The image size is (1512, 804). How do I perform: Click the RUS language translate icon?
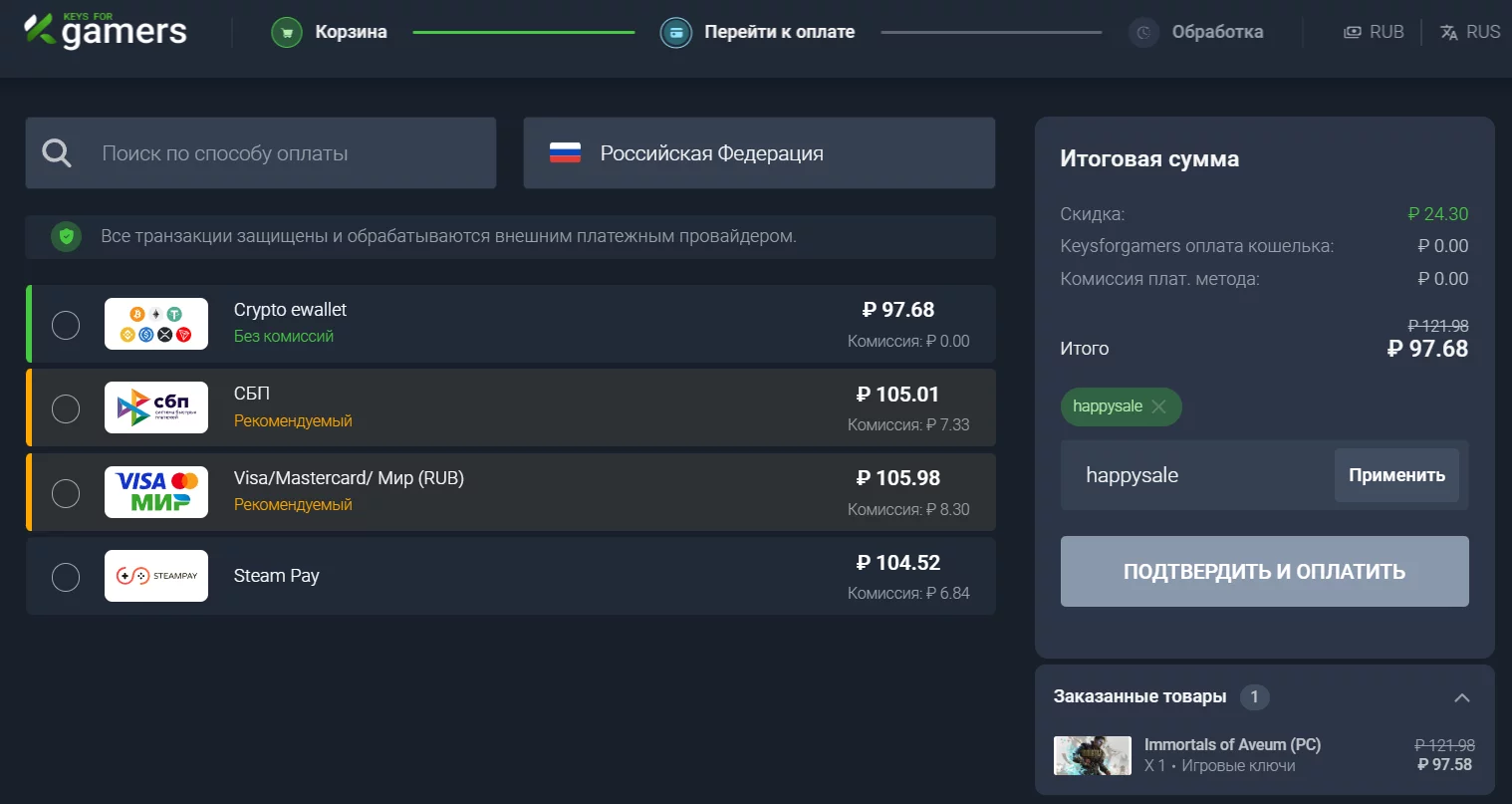coord(1449,32)
